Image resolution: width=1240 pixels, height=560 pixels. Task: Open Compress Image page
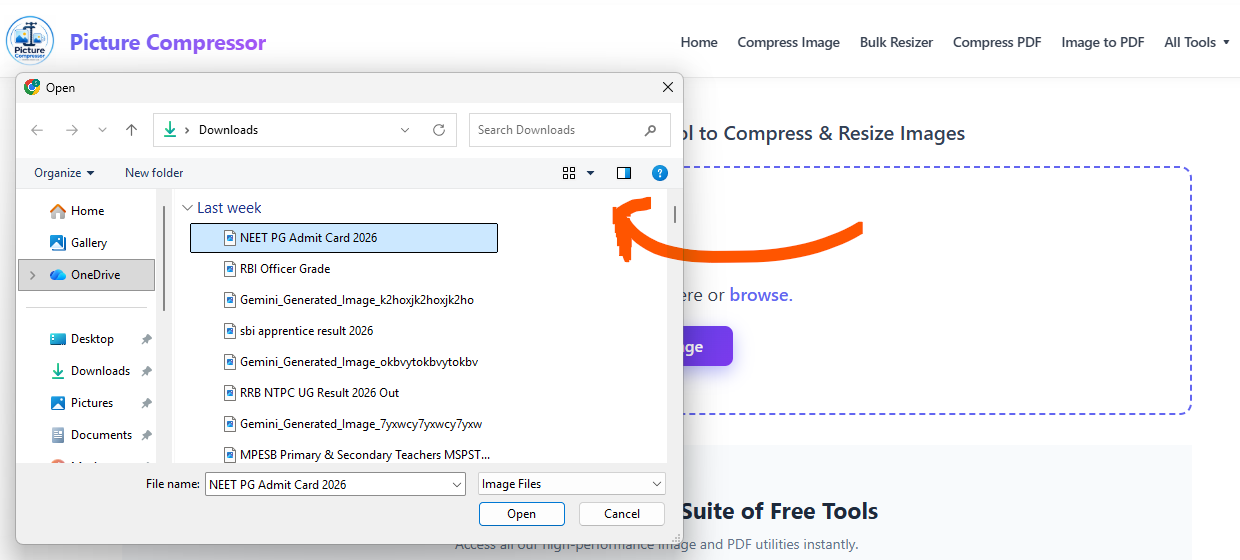coord(789,42)
